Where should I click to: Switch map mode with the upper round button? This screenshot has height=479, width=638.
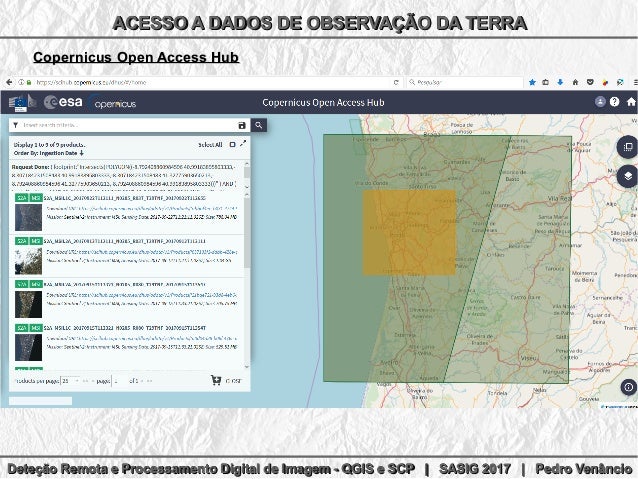[628, 147]
